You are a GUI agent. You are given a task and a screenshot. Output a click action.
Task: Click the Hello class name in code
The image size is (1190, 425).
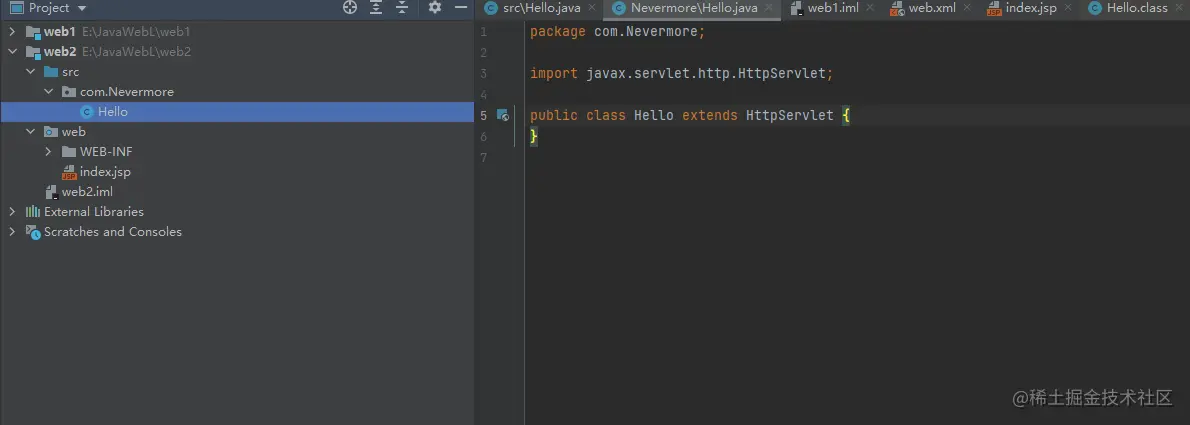[x=653, y=115]
